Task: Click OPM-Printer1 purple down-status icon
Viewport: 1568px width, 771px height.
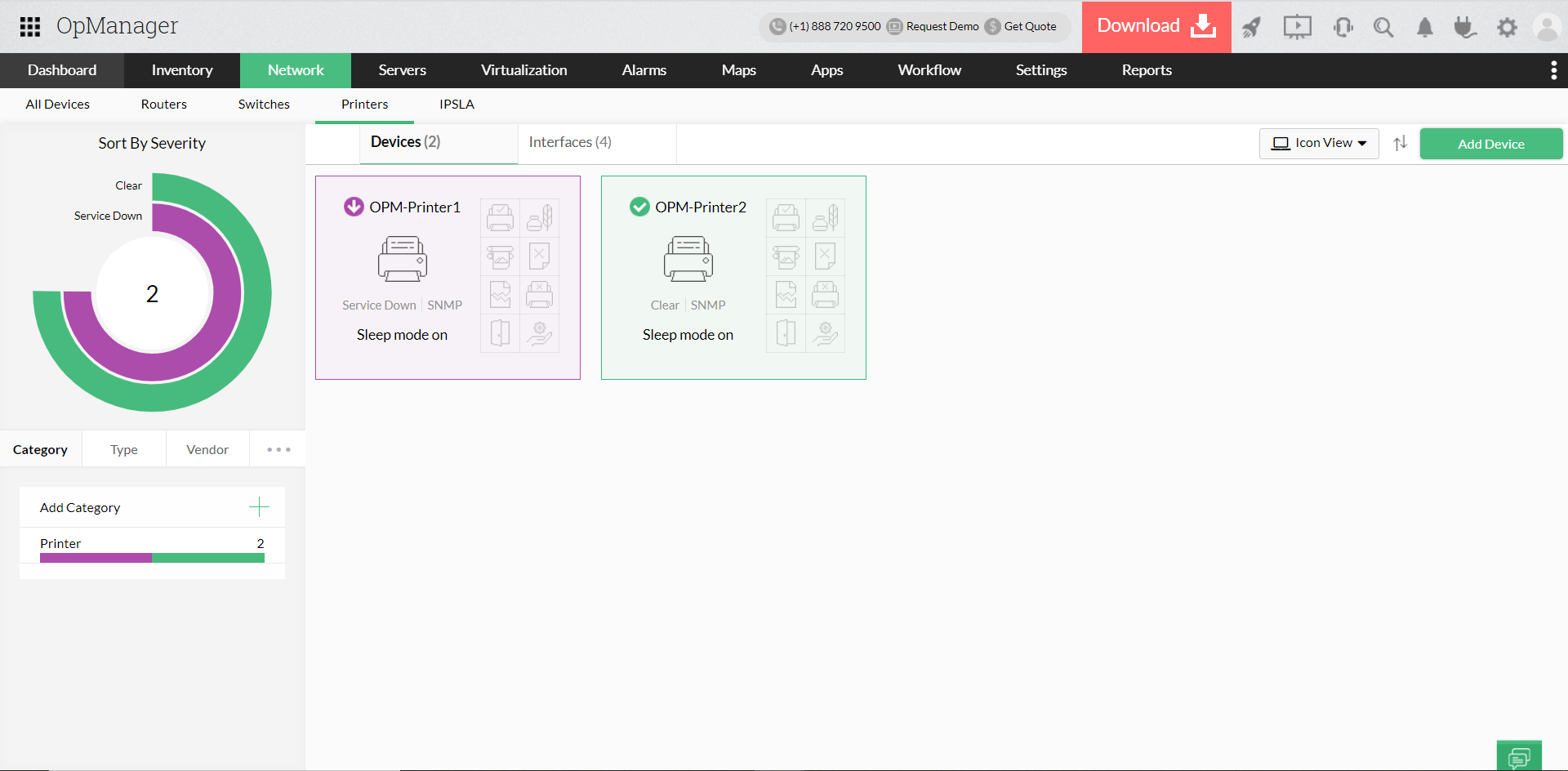Action: (x=354, y=207)
